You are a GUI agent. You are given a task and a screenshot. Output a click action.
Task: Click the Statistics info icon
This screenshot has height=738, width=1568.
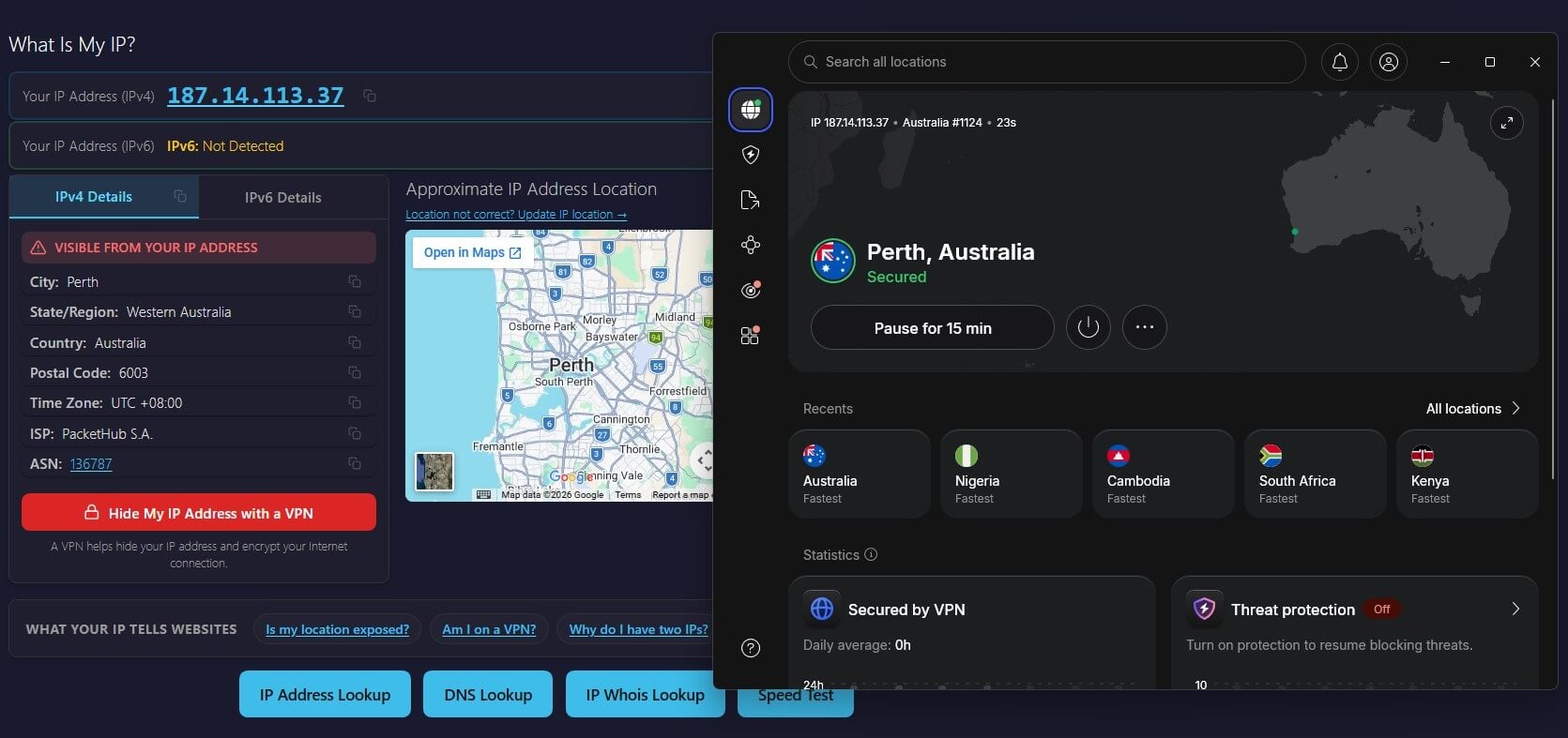pos(871,554)
